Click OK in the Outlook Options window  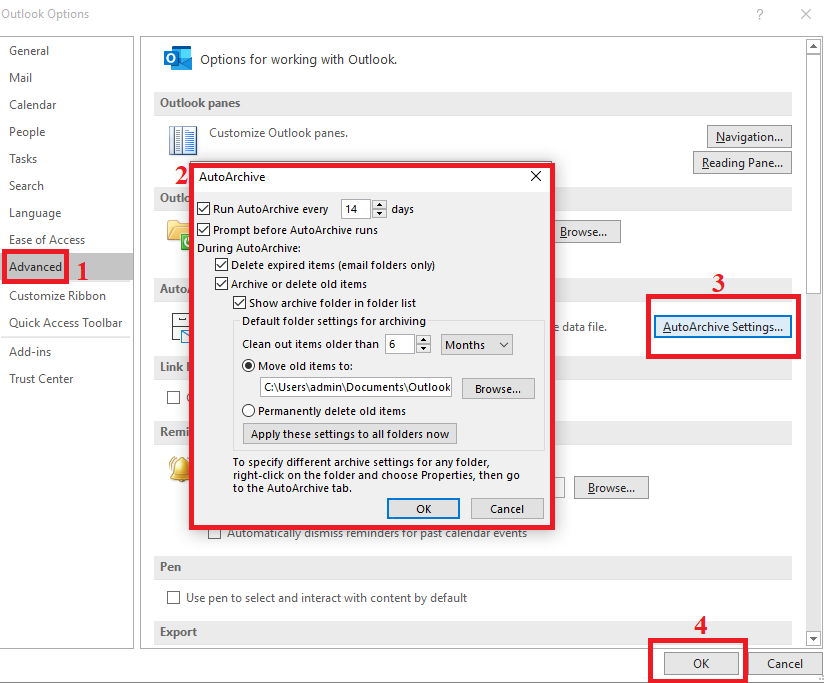tap(701, 664)
